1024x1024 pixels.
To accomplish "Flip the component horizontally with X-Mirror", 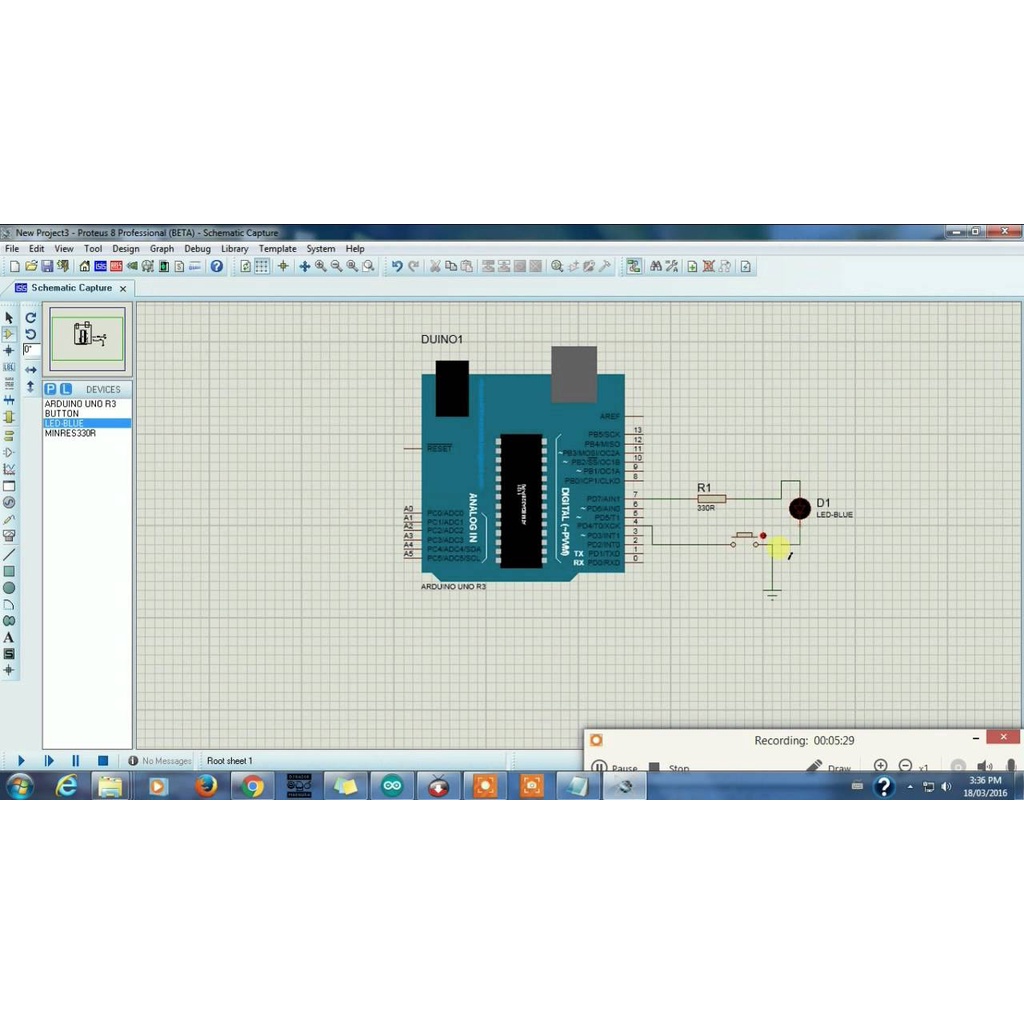I will tap(31, 370).
